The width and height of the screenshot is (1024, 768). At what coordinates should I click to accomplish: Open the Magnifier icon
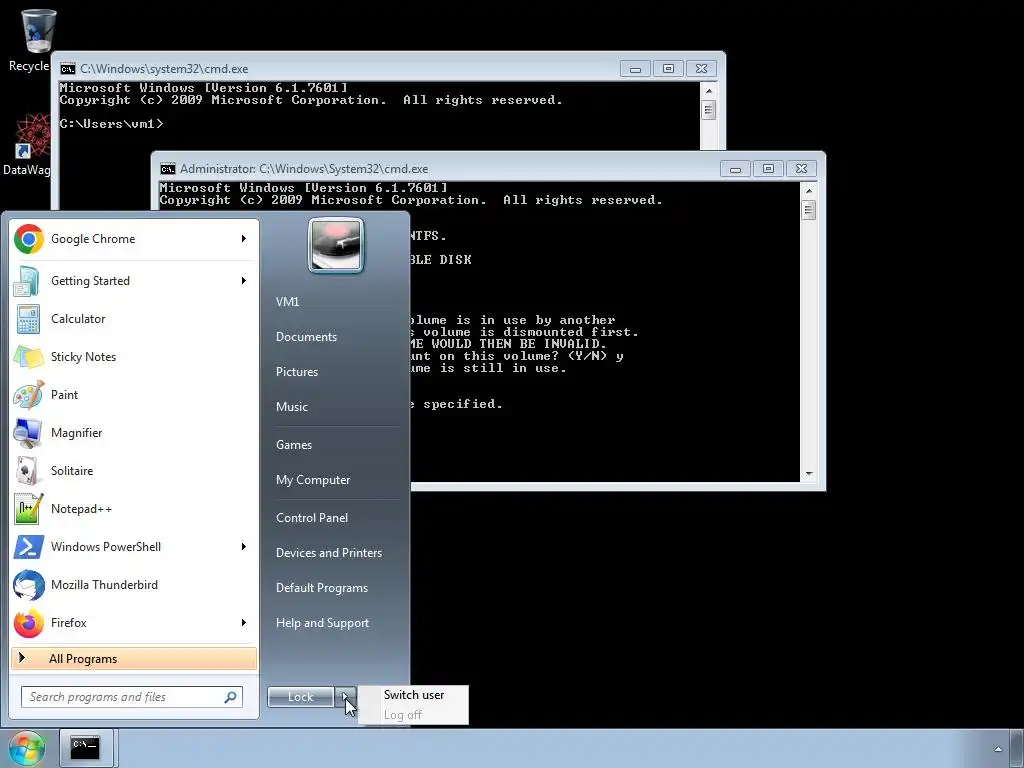29,432
